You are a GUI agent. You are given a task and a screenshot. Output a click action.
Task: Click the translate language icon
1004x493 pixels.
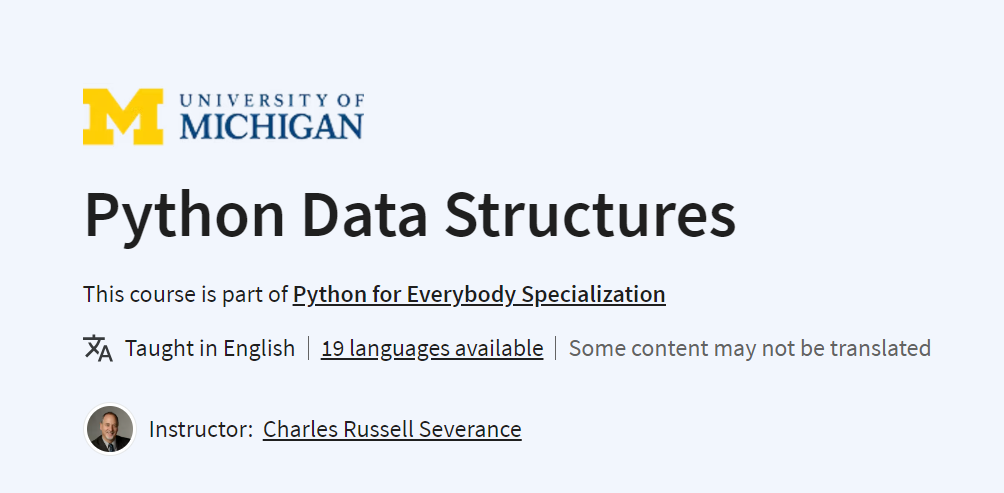point(98,348)
